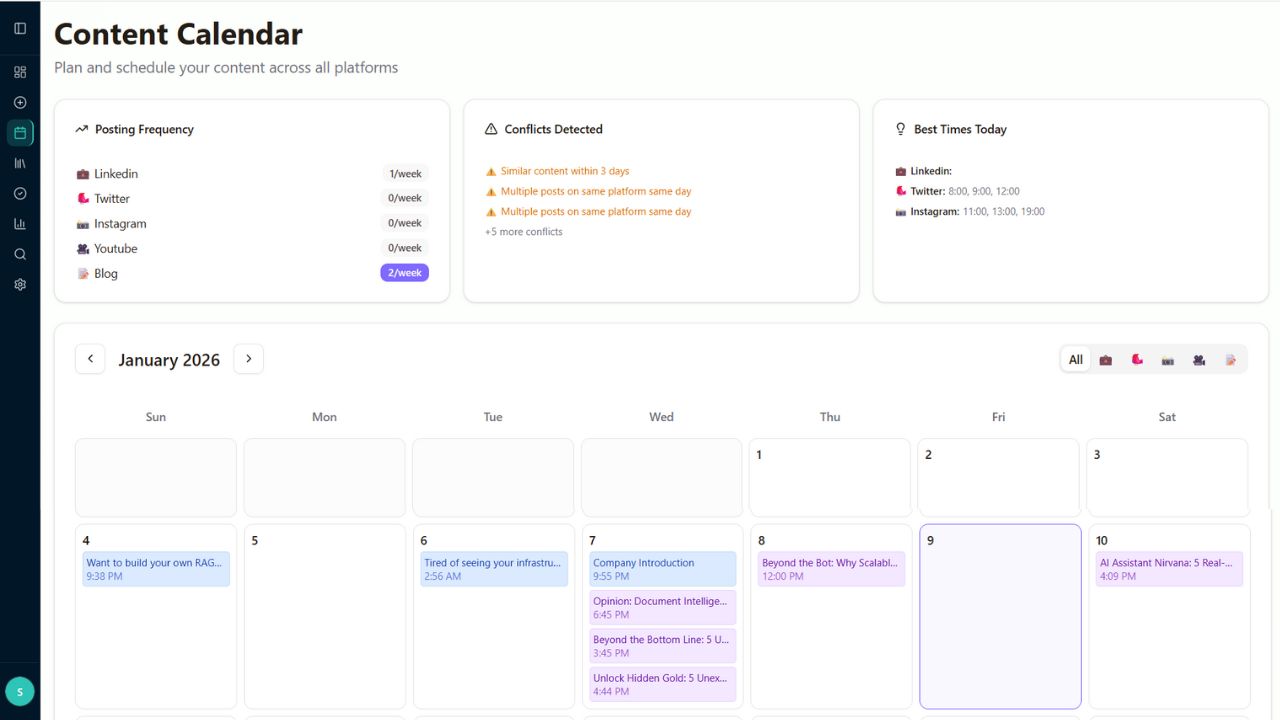Open the dashboard grid icon in sidebar
The height and width of the screenshot is (720, 1280).
[20, 72]
